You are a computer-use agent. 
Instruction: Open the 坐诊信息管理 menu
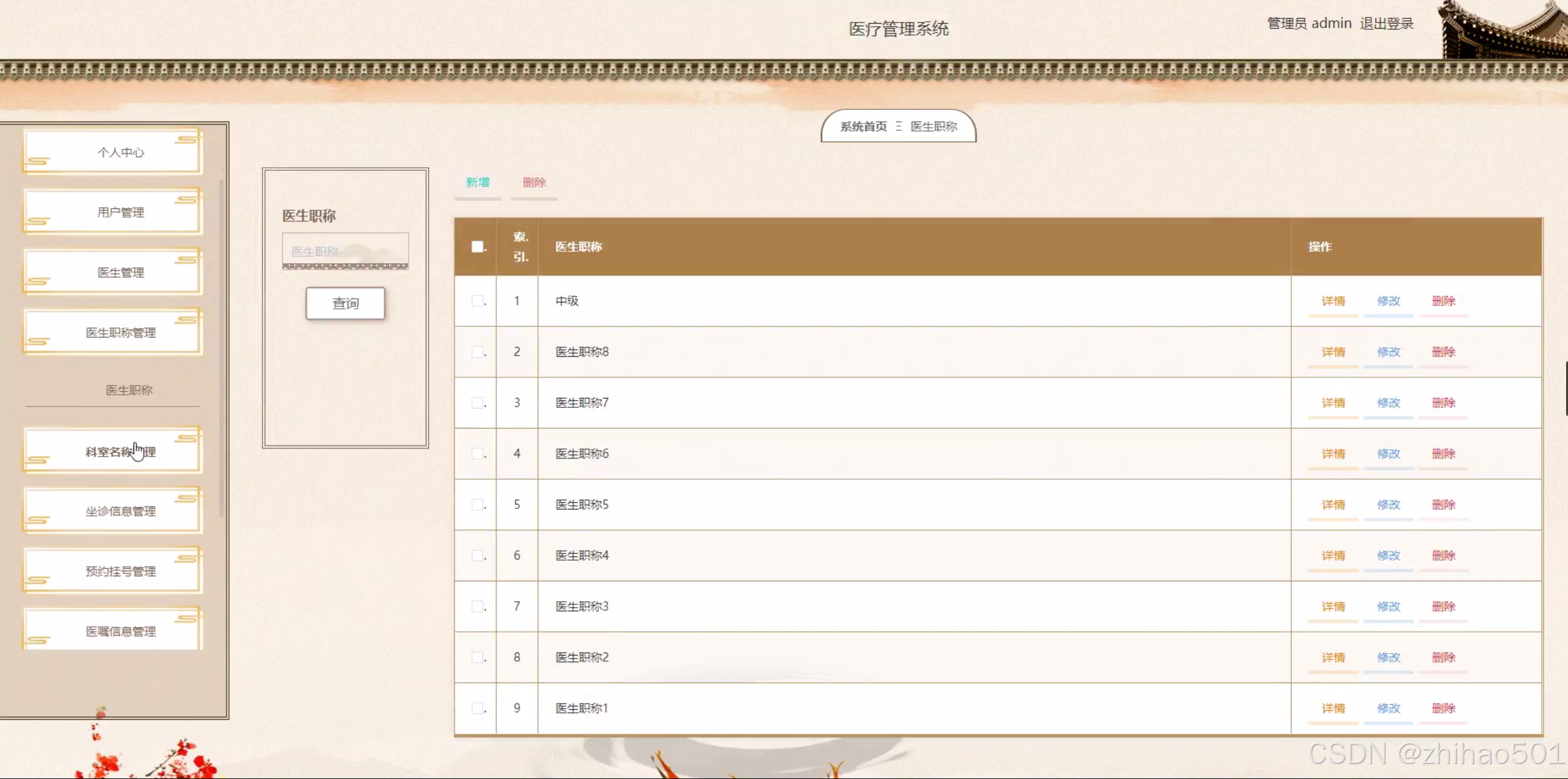click(x=120, y=511)
